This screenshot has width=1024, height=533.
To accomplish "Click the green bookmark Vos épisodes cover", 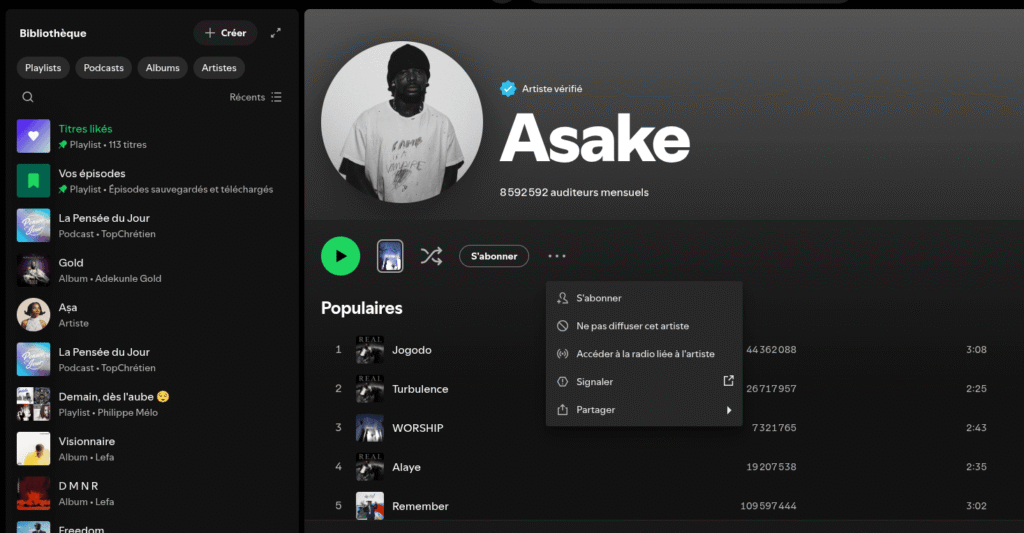I will click(33, 180).
